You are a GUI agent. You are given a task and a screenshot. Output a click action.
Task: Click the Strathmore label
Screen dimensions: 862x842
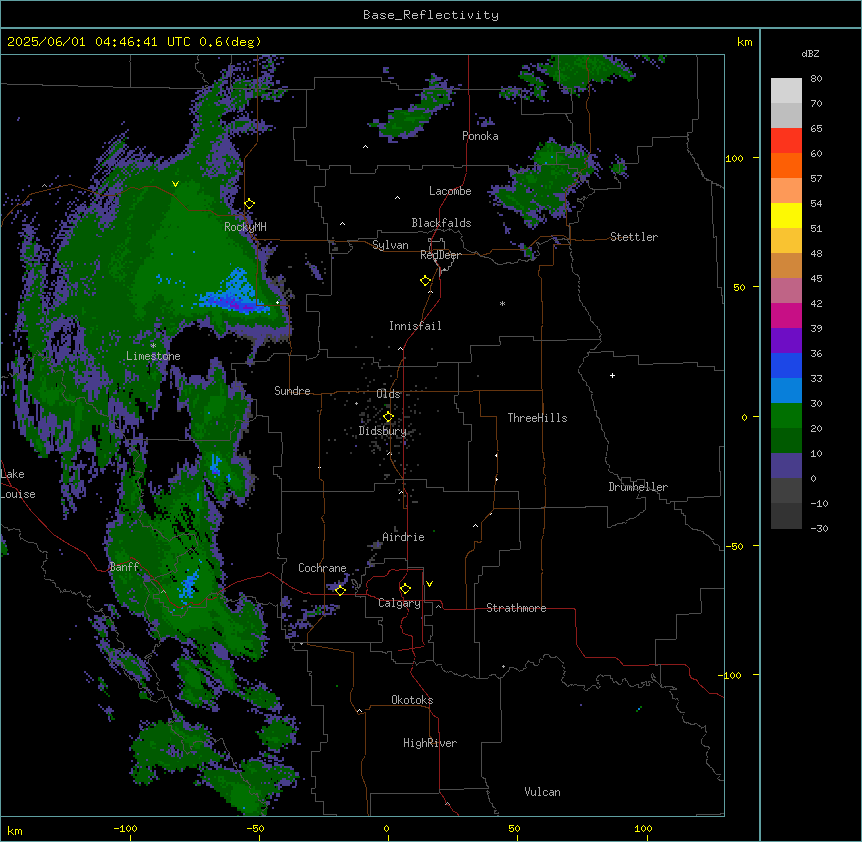click(x=516, y=608)
